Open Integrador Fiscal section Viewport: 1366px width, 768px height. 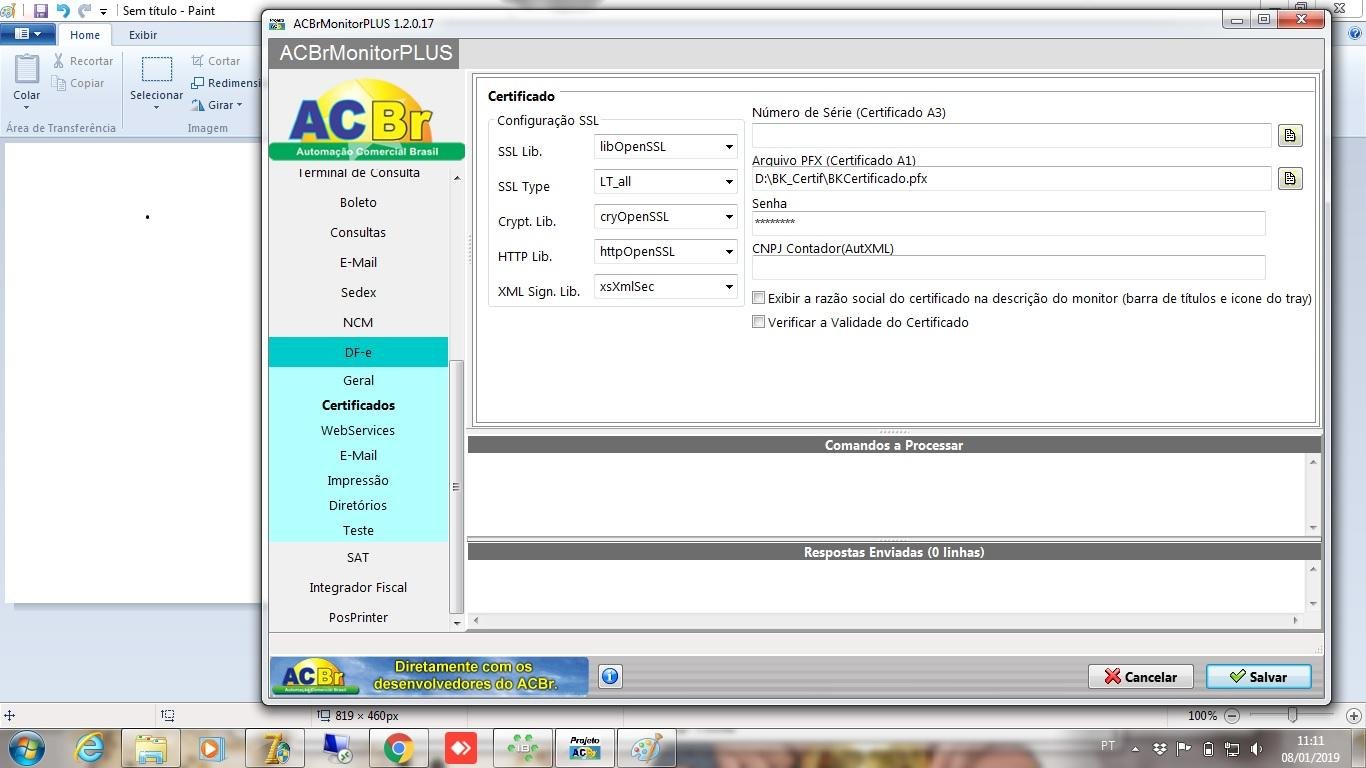click(x=358, y=587)
